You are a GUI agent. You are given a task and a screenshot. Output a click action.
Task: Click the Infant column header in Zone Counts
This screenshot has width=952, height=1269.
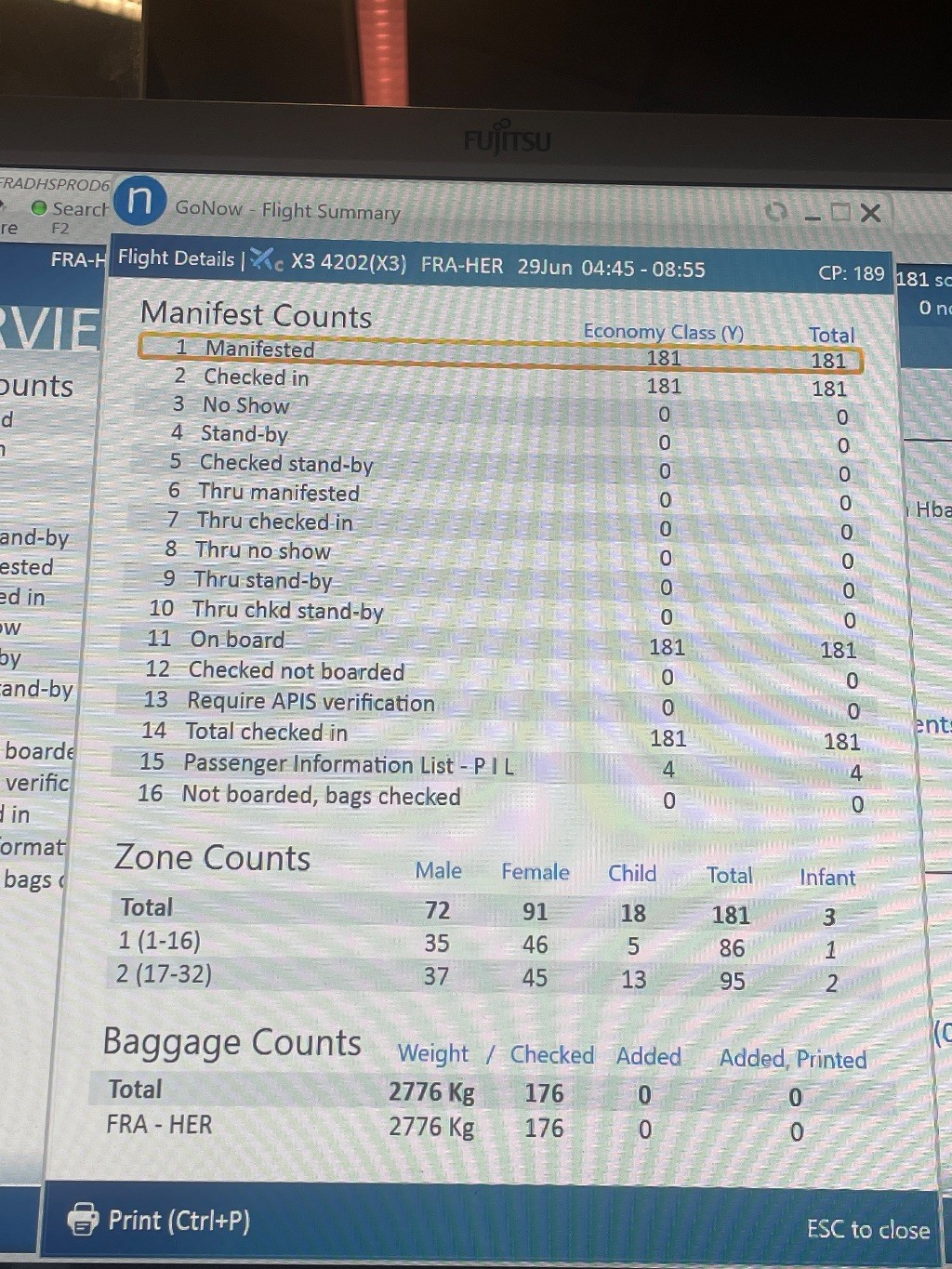(x=826, y=877)
